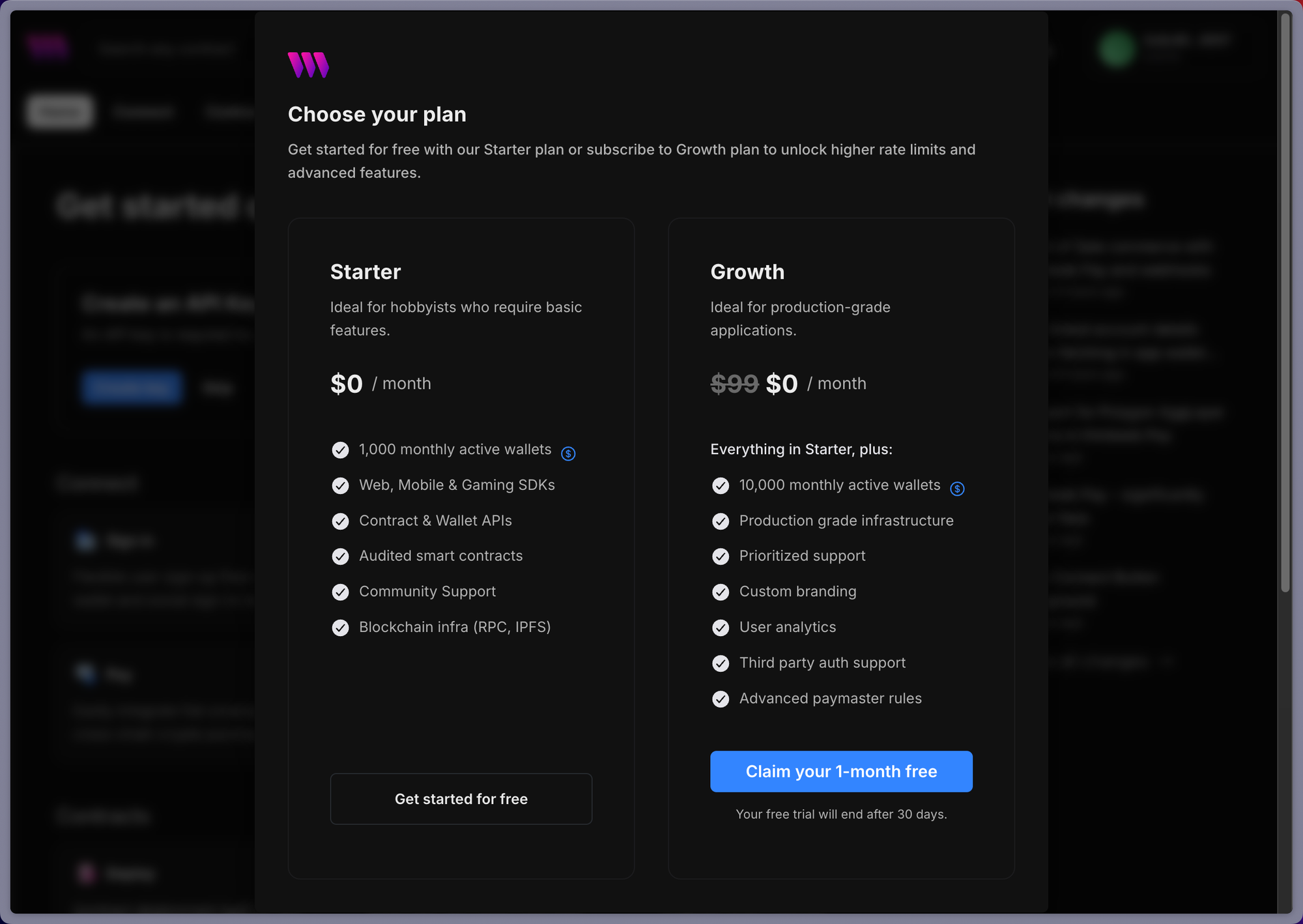Click the thirdweb logo in the modal
Screen dimensions: 1303x924
coord(308,65)
